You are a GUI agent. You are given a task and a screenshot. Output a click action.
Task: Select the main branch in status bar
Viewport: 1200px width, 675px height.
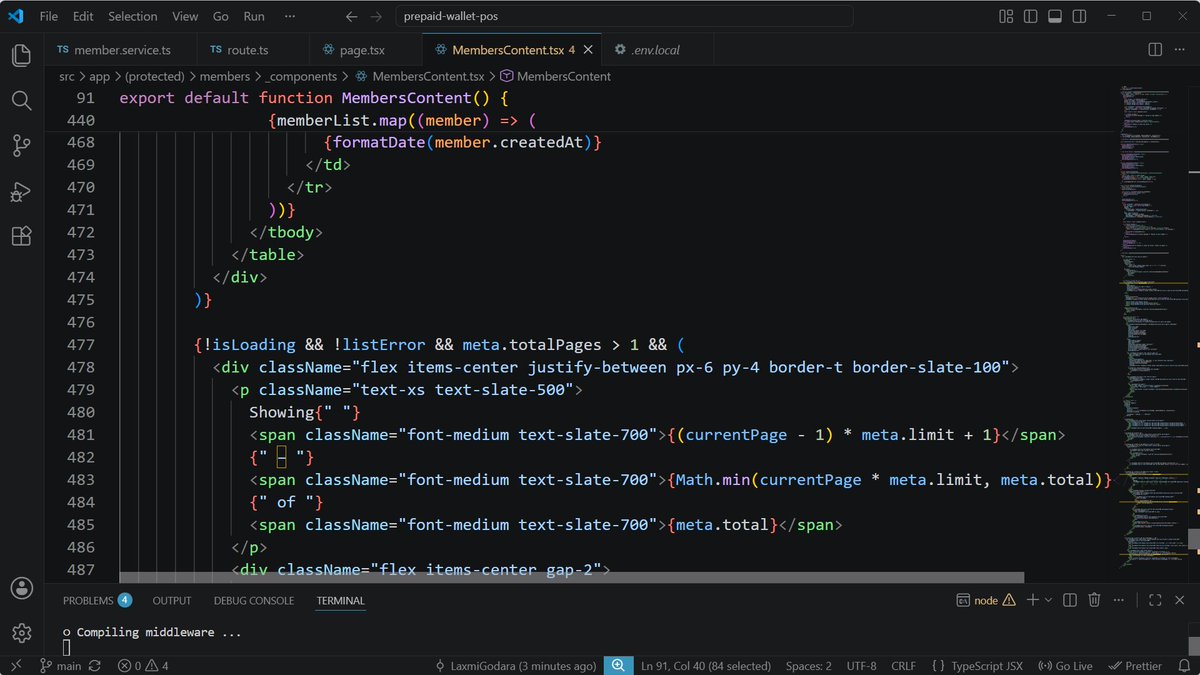pyautogui.click(x=60, y=666)
